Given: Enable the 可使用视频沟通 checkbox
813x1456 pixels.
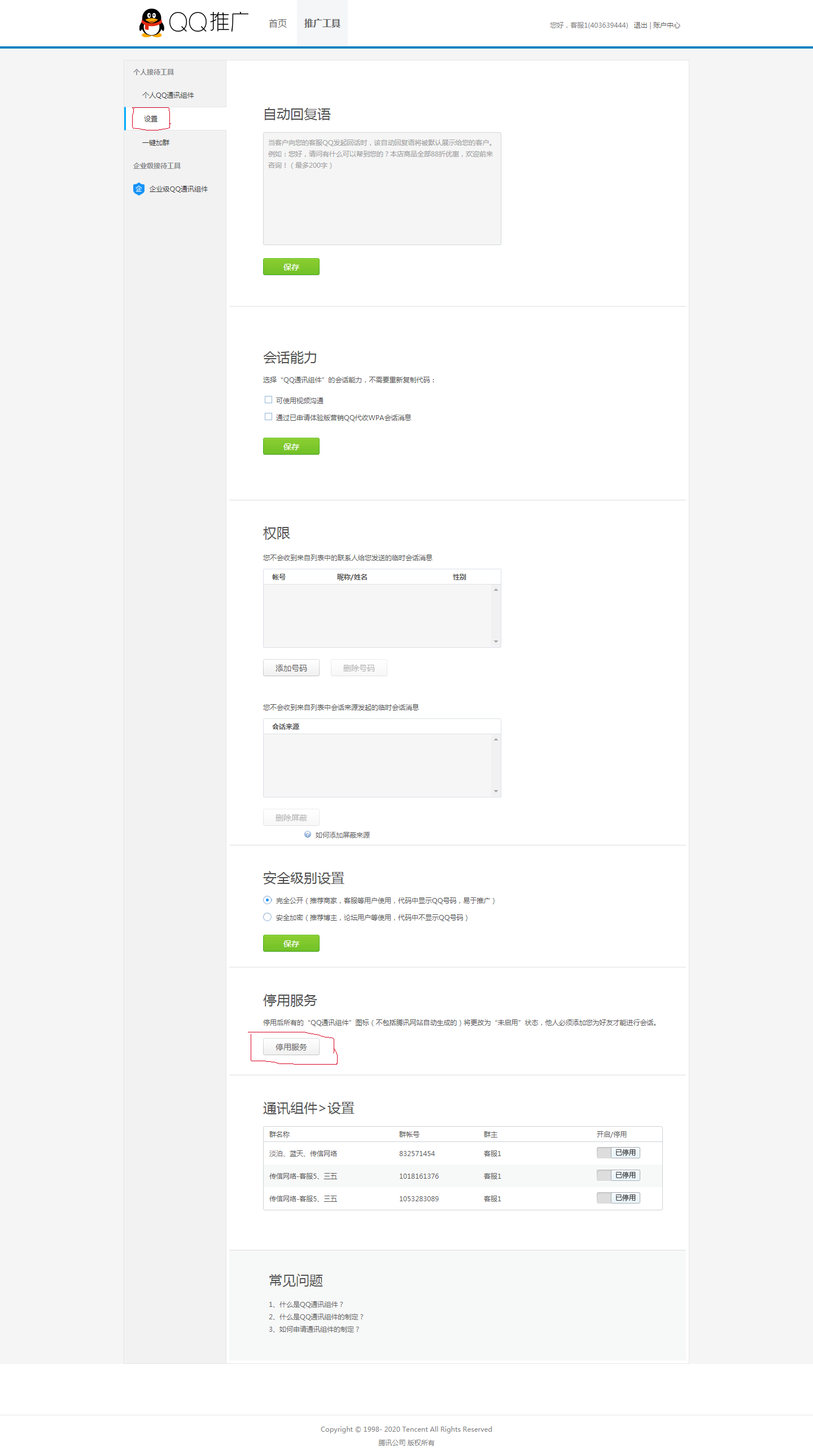Looking at the screenshot, I should point(268,400).
